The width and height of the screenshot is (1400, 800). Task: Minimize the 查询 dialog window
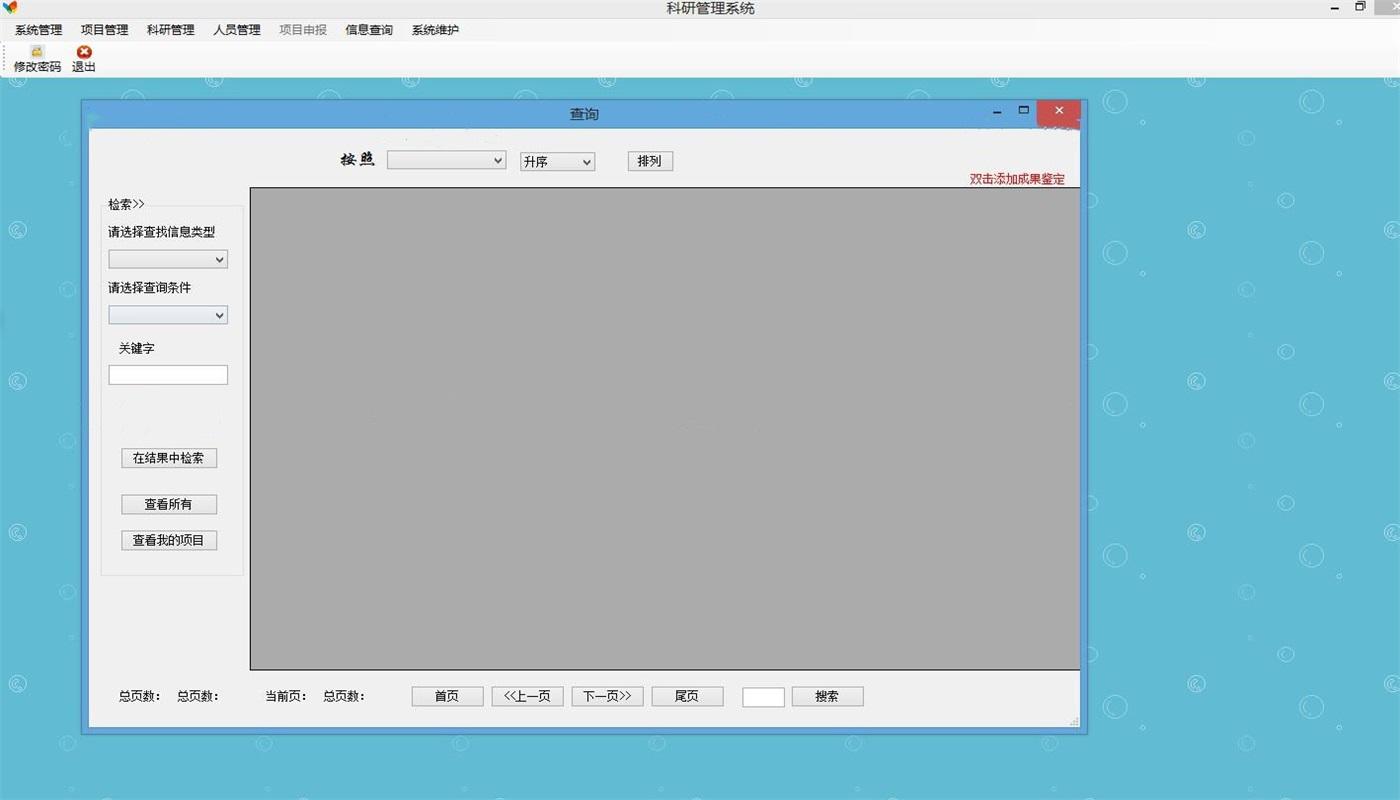click(x=996, y=112)
